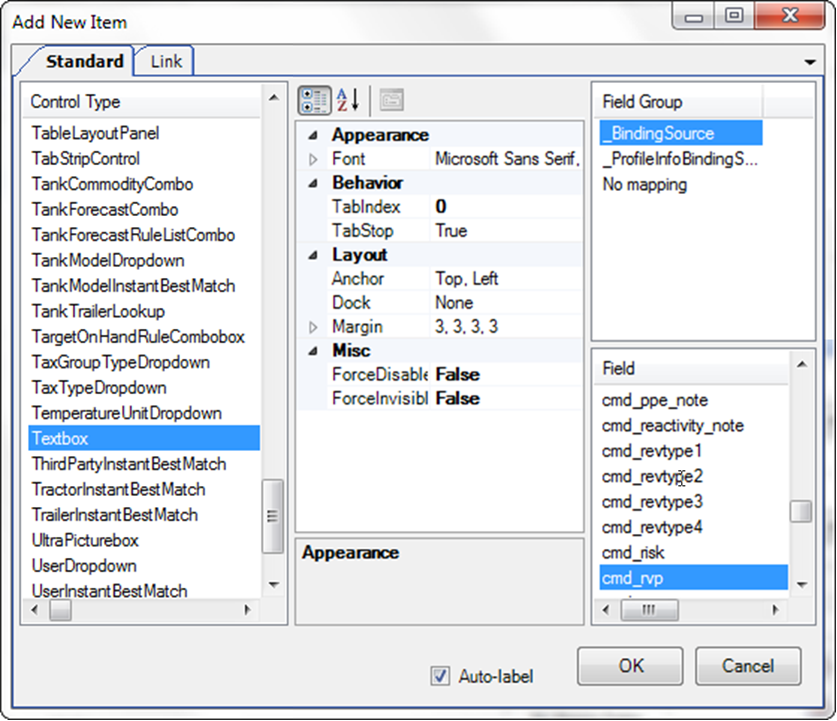Click the Control Type column header
Image resolution: width=837 pixels, height=721 pixels.
[x=141, y=101]
